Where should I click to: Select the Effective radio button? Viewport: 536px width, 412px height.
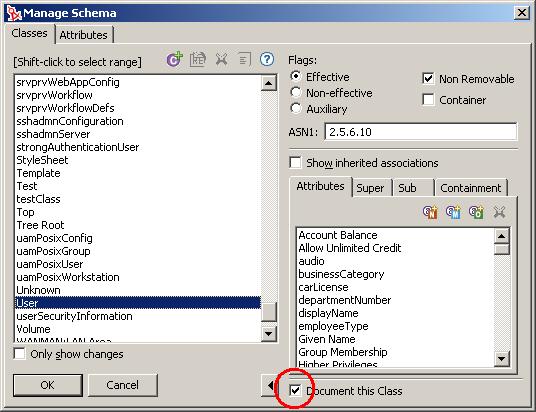[x=295, y=76]
